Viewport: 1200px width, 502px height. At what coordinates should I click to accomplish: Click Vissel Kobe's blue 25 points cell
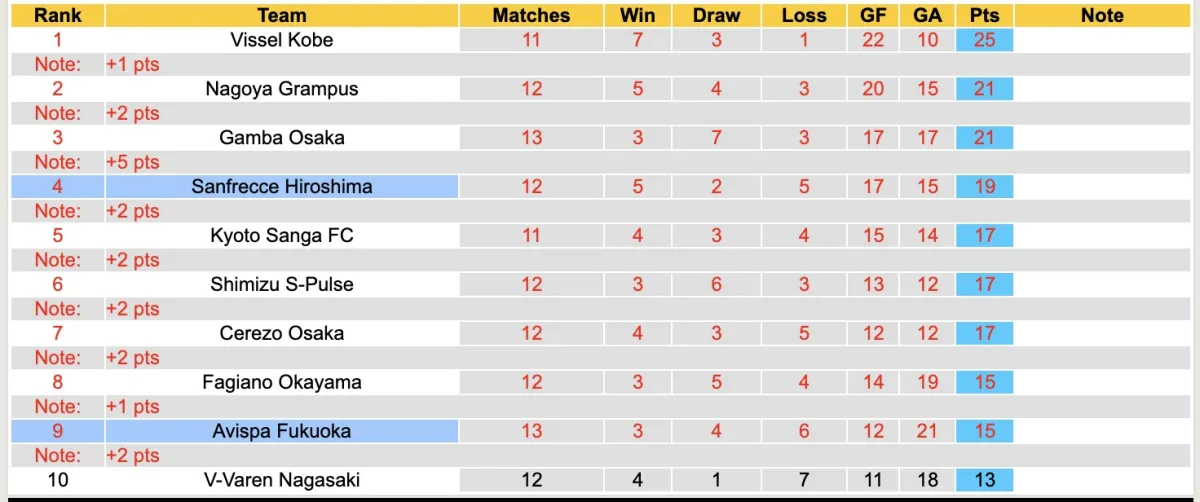click(984, 40)
